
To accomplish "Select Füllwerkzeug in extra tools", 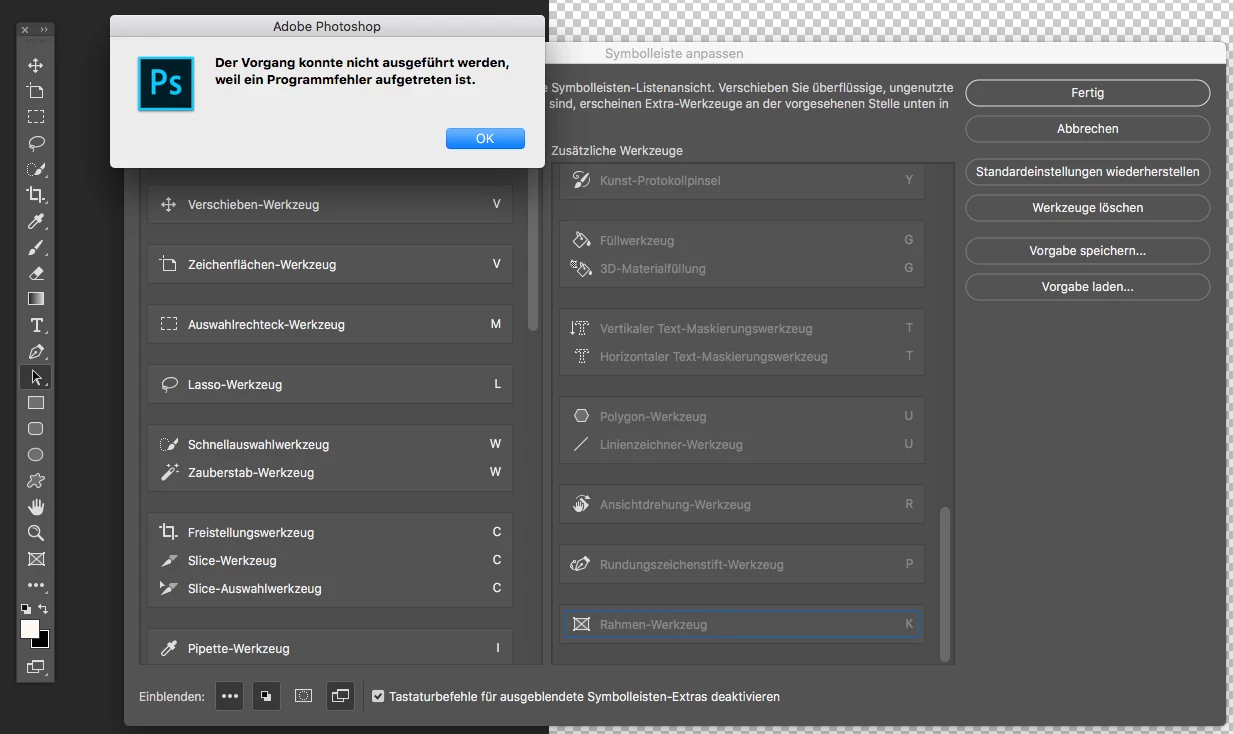I will [742, 240].
